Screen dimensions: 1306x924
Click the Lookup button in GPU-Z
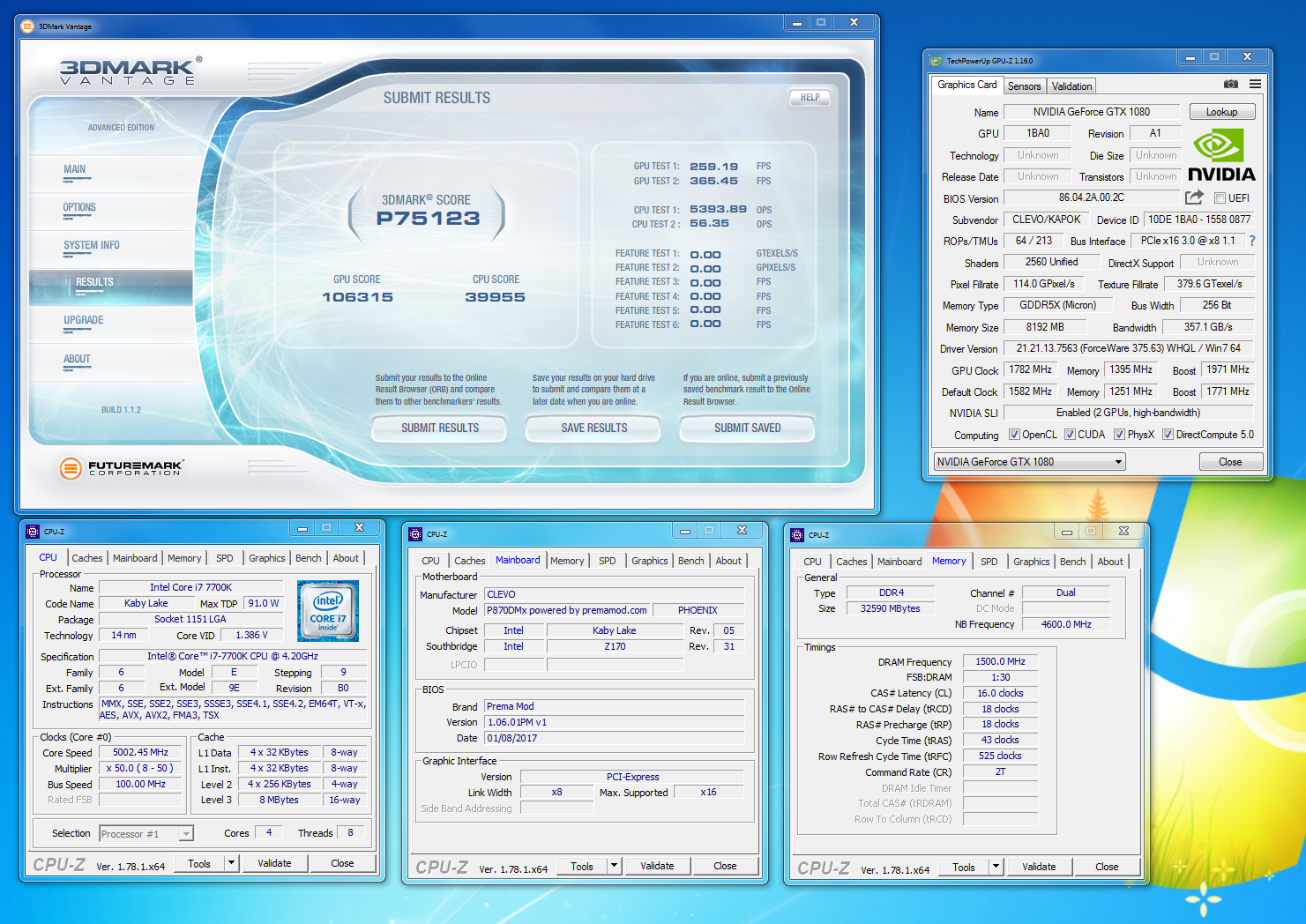1221,112
